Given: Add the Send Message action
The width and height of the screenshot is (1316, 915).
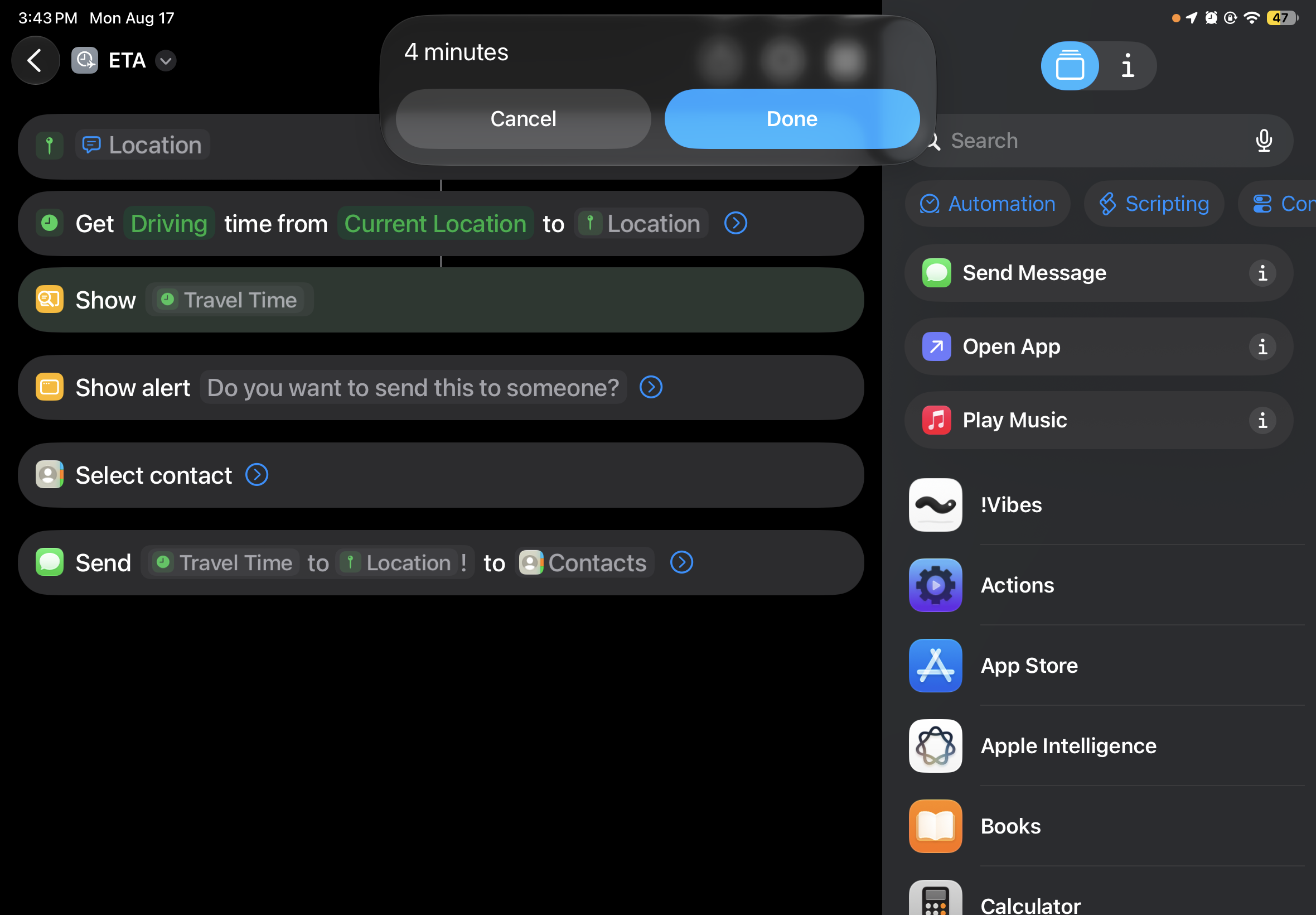Looking at the screenshot, I should [x=1099, y=273].
